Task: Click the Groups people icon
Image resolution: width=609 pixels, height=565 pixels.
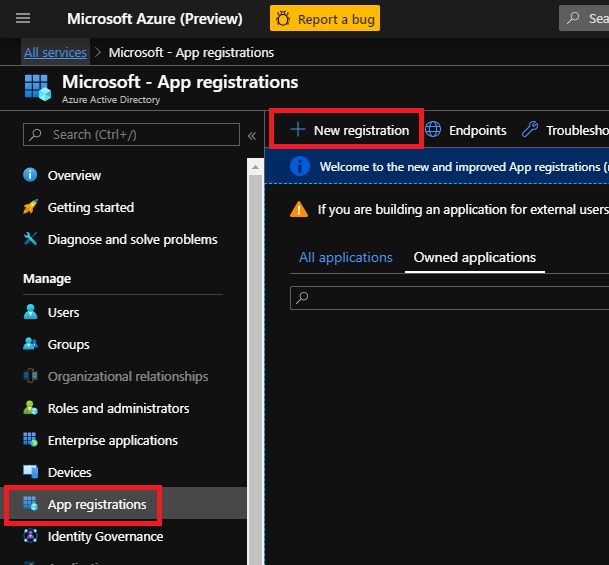Action: (x=30, y=344)
